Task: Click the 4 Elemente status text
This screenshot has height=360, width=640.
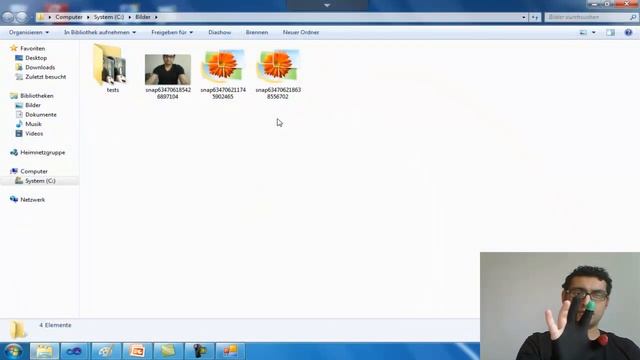Action: tap(55, 325)
